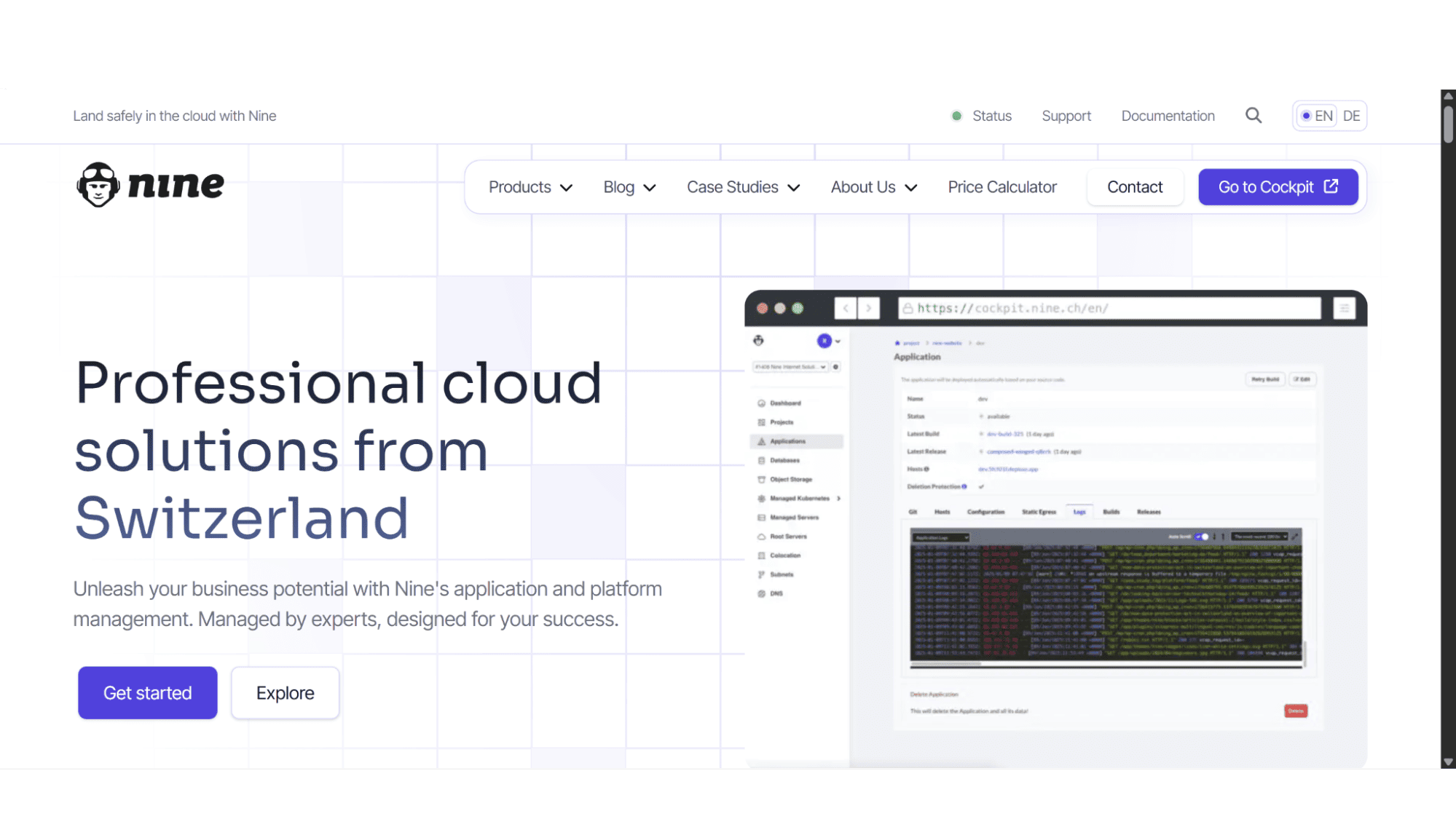Select the Applications icon in the cockpit sidebar
The height and width of the screenshot is (819, 1456).
[761, 441]
